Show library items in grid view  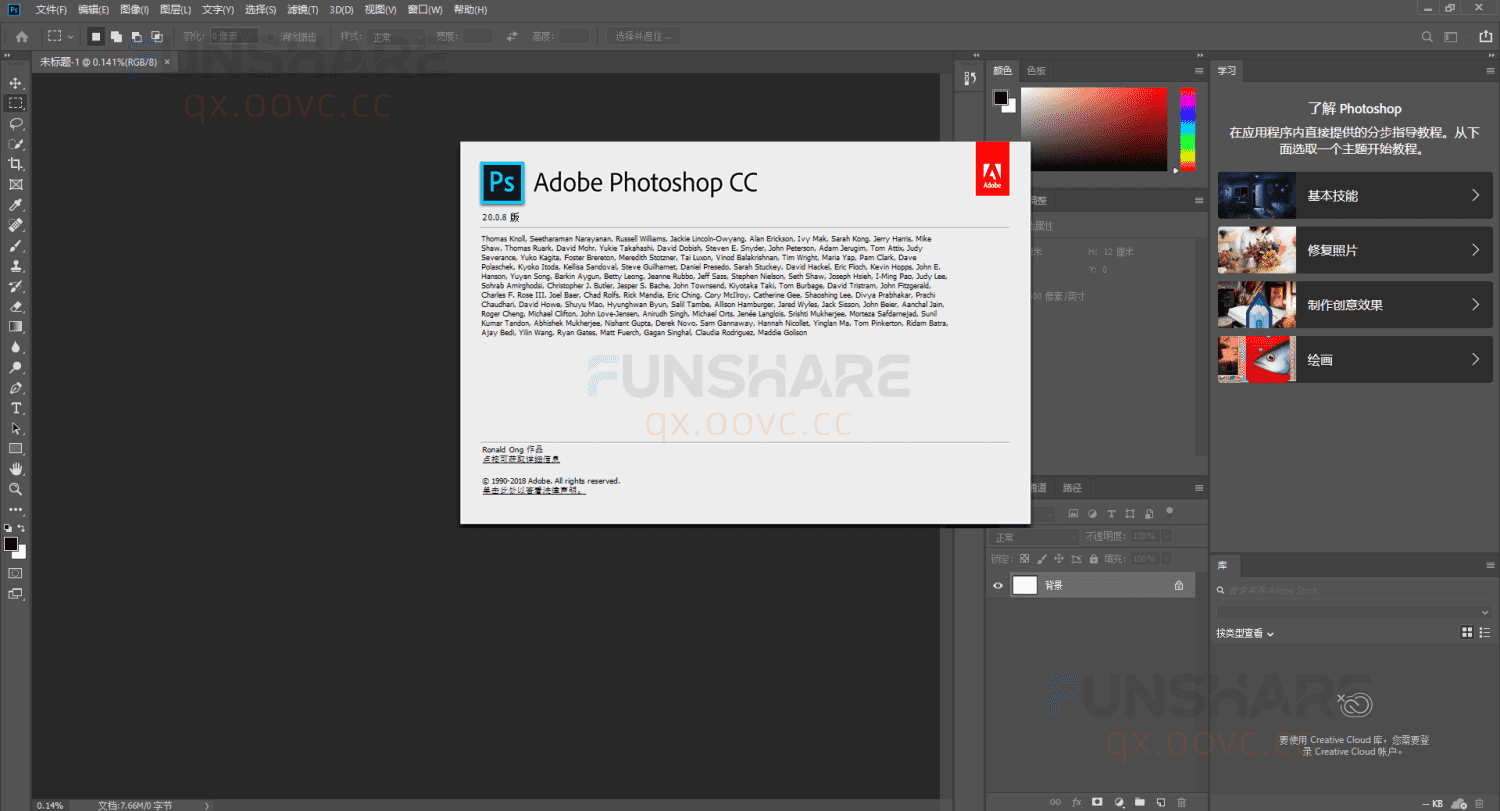click(x=1467, y=632)
